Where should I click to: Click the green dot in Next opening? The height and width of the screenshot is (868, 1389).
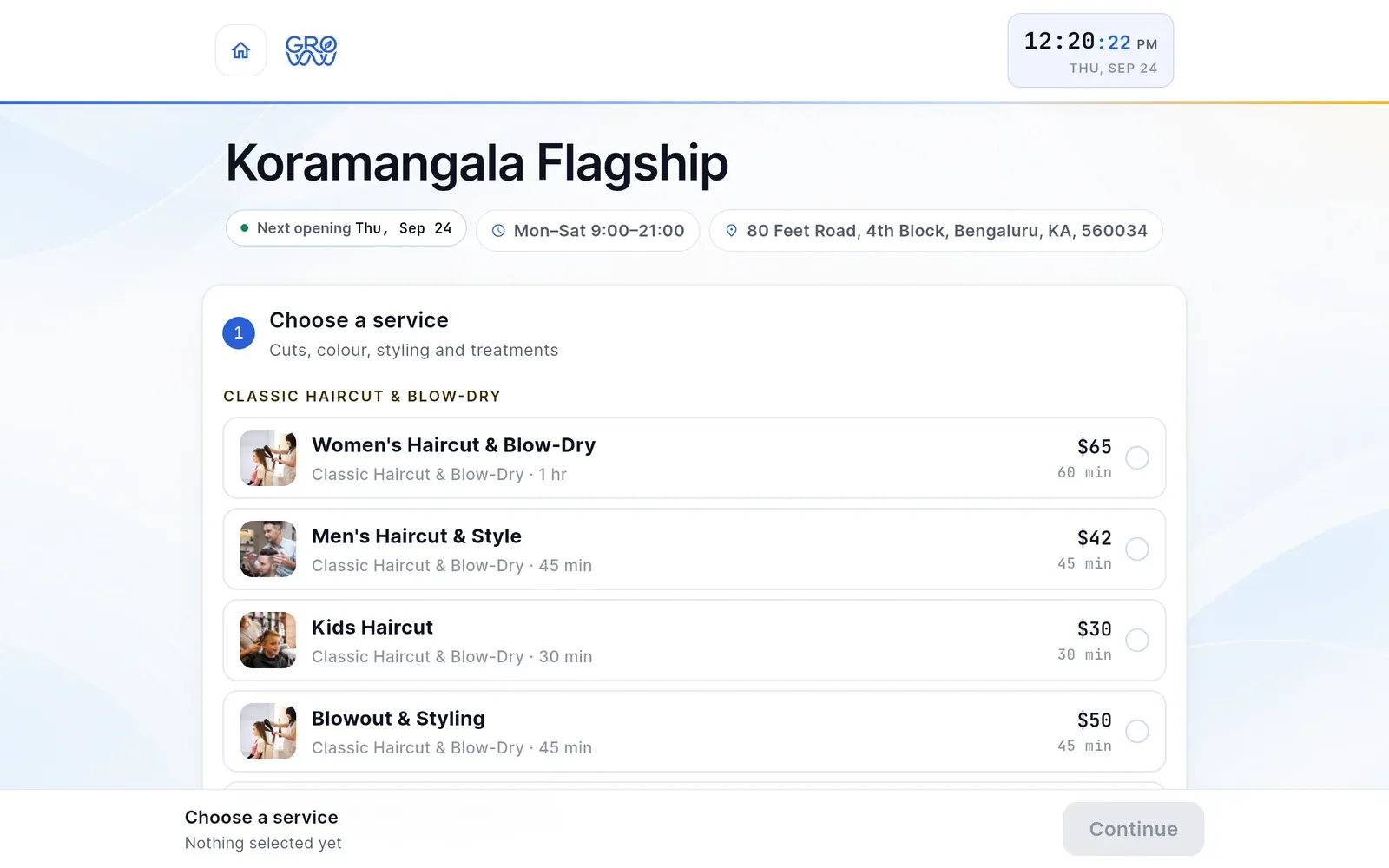[x=245, y=228]
